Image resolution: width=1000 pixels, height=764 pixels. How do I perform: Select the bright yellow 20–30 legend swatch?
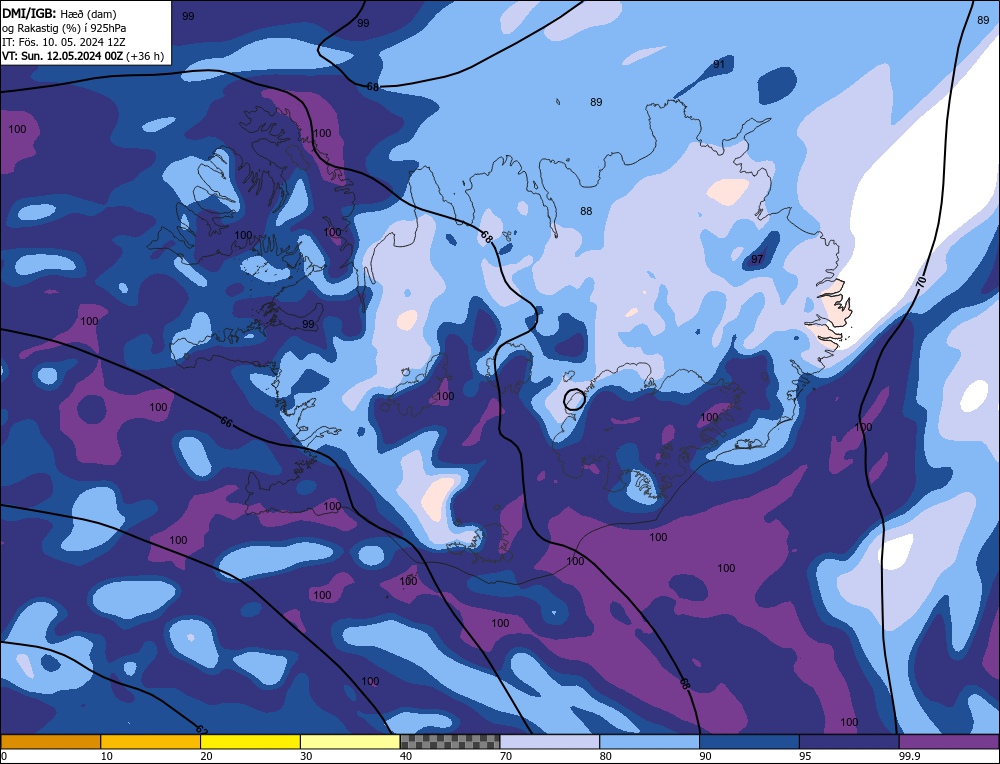click(x=250, y=741)
